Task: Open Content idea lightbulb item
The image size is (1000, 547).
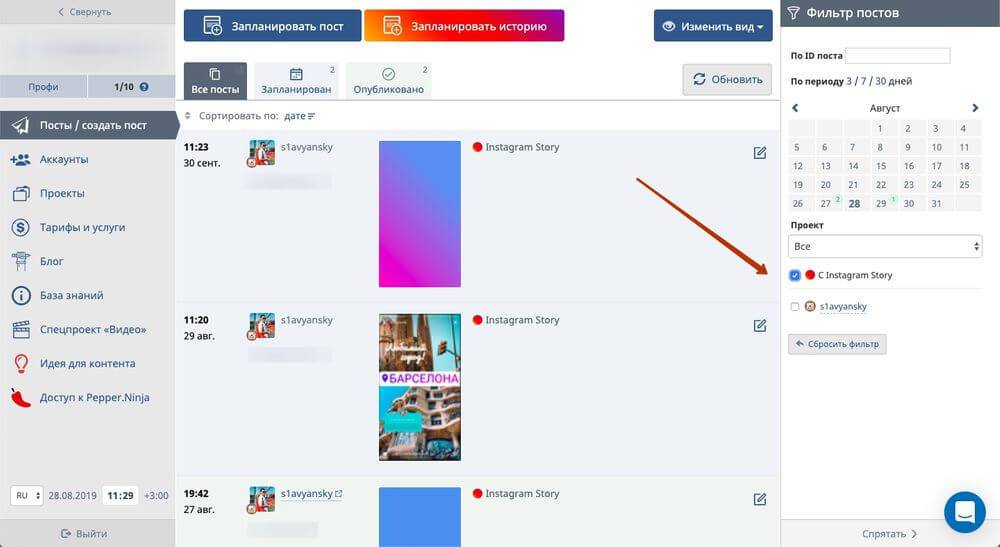Action: click(20, 363)
